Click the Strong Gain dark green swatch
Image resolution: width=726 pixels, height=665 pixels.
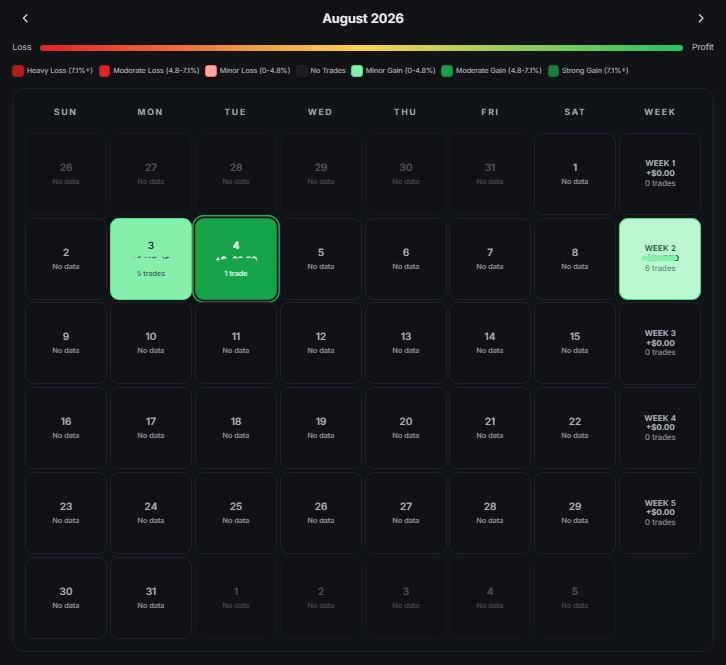tap(553, 71)
